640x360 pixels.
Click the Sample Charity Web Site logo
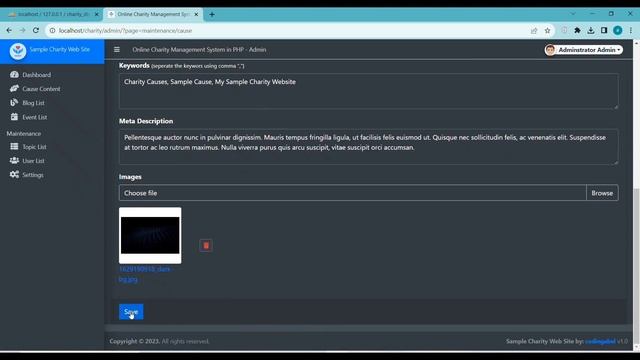point(18,51)
